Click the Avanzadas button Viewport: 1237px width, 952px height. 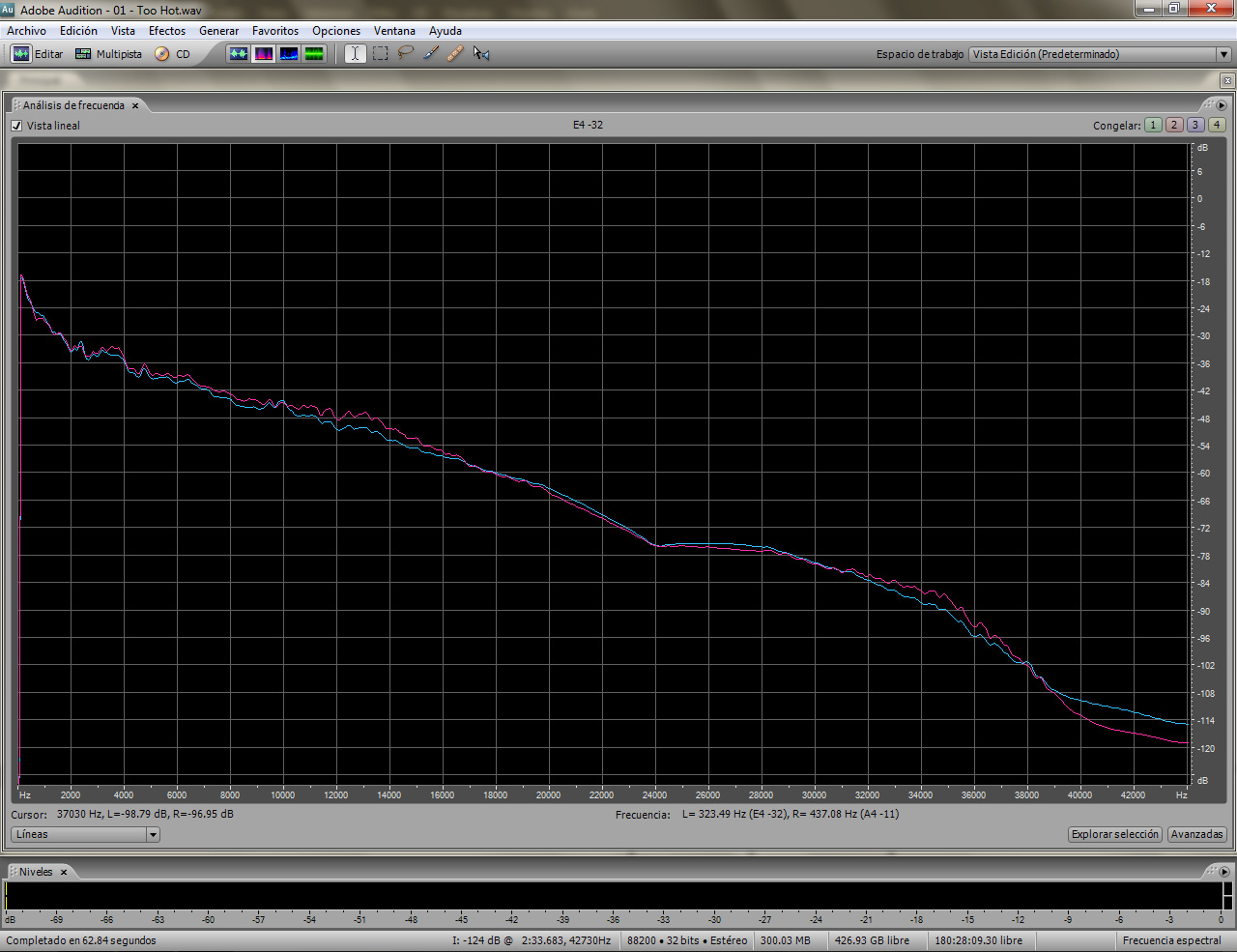click(x=1196, y=834)
